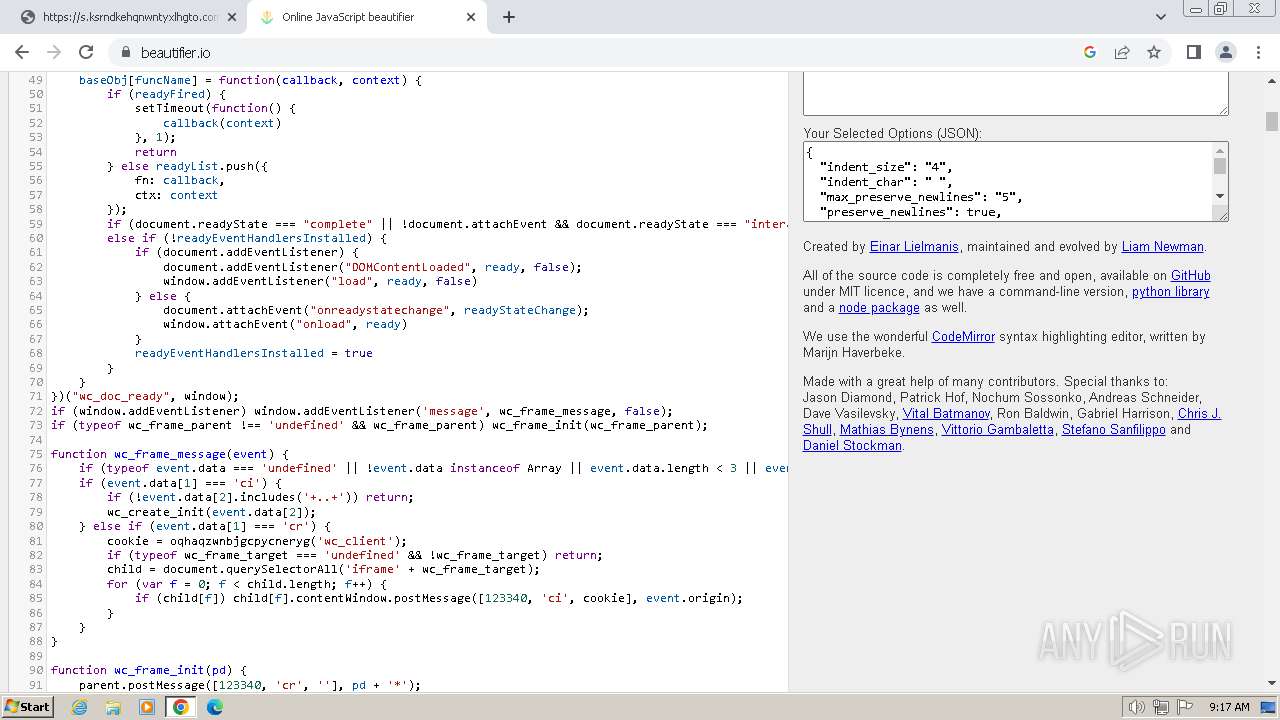Viewport: 1280px width, 720px height.
Task: Open Einar Lielmanis link
Action: [x=914, y=246]
